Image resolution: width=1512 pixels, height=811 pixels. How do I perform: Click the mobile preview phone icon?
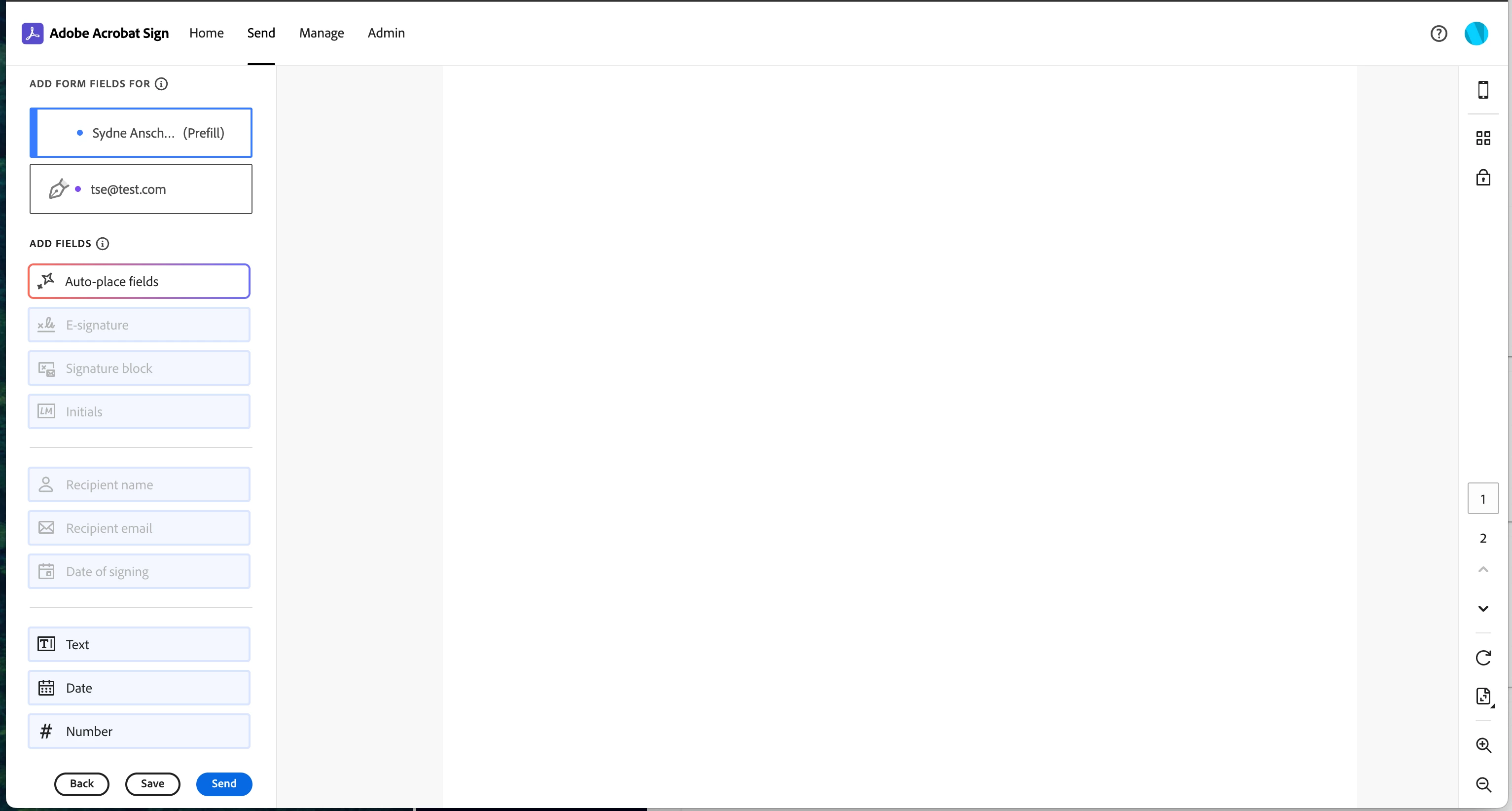click(1482, 90)
